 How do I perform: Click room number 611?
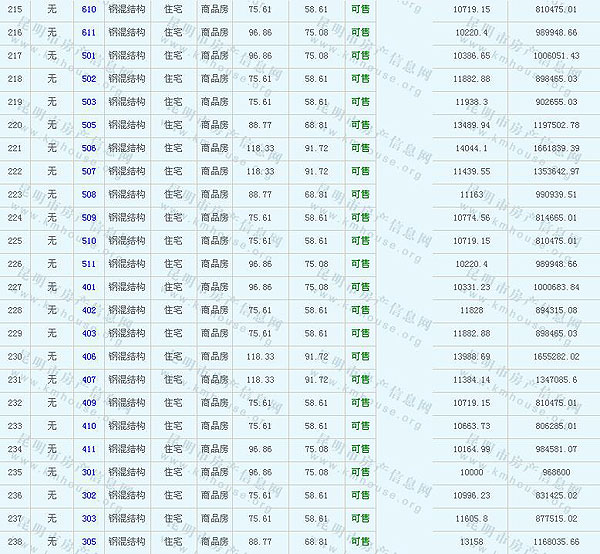(x=89, y=33)
